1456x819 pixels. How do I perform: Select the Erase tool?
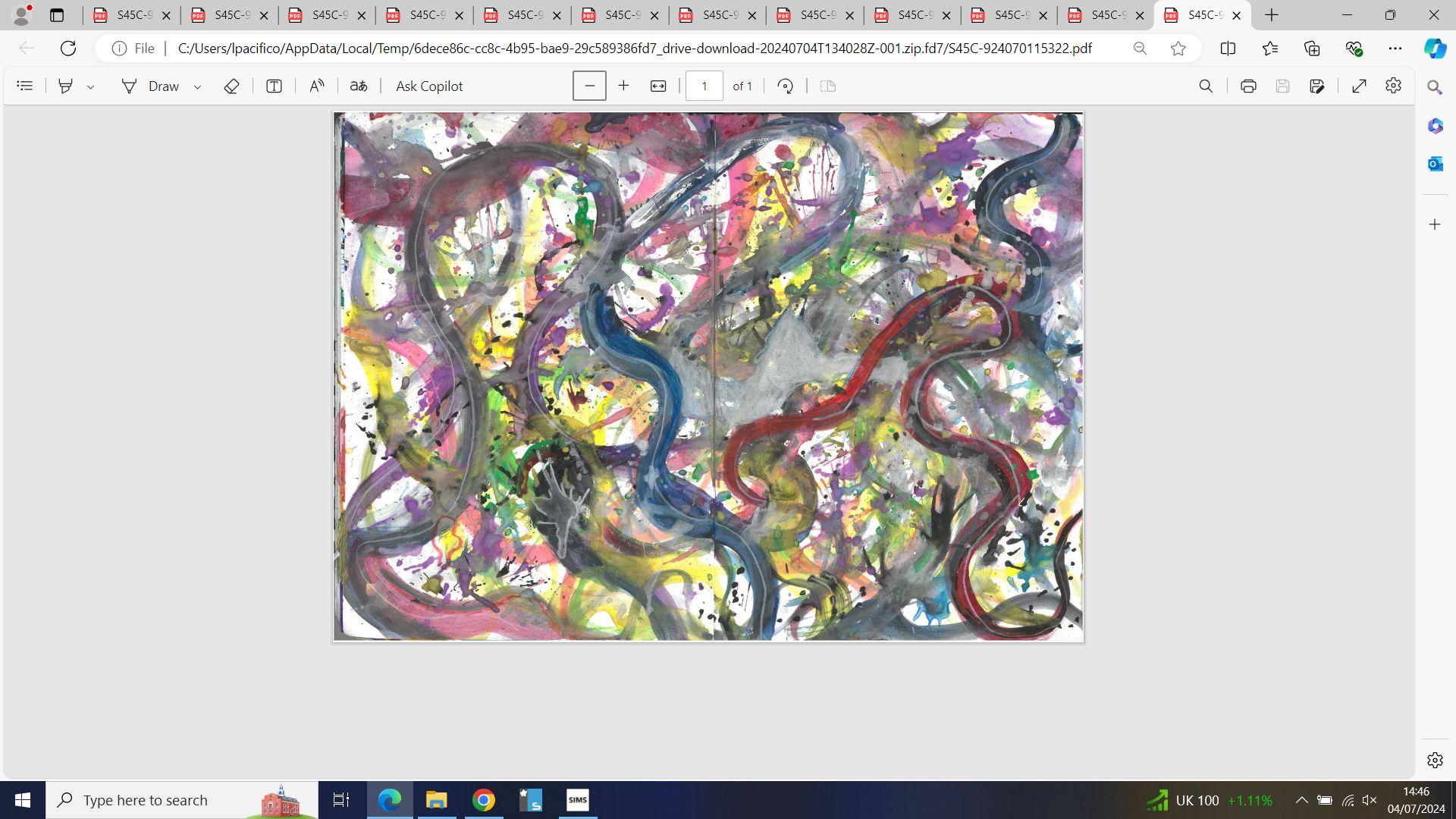coord(231,86)
